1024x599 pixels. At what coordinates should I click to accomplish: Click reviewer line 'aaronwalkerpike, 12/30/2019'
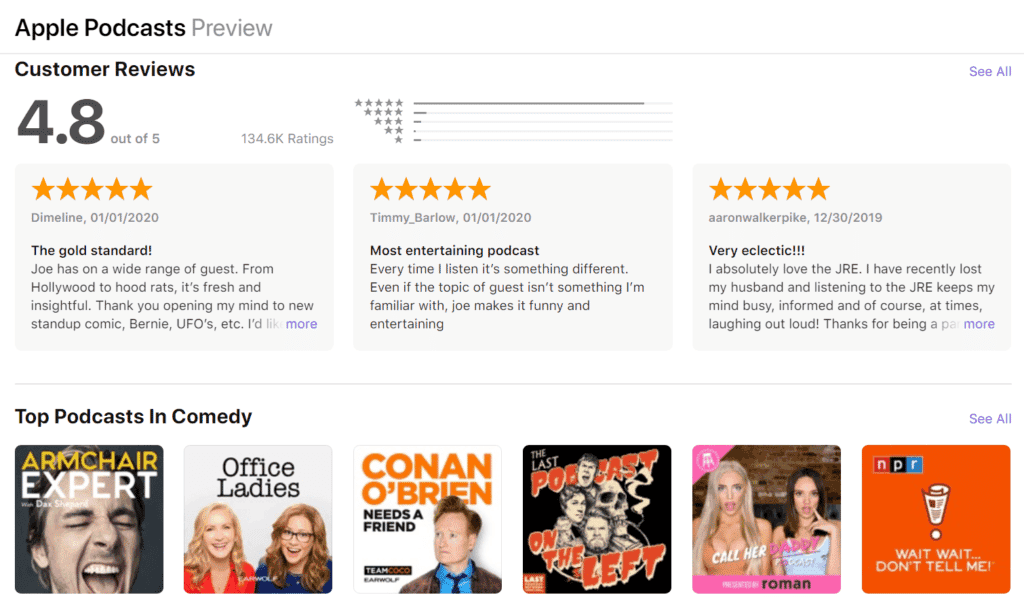pos(795,218)
